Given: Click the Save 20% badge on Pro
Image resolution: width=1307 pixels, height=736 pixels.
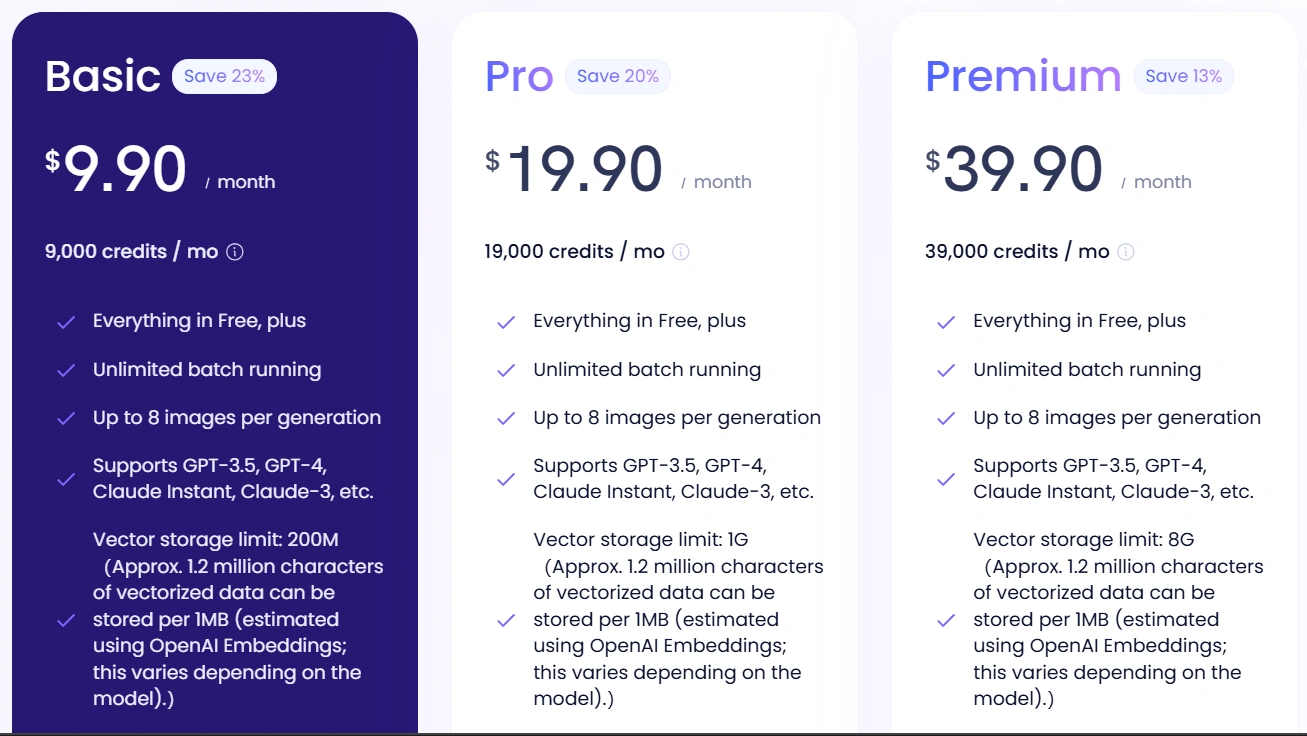Looking at the screenshot, I should tap(617, 77).
